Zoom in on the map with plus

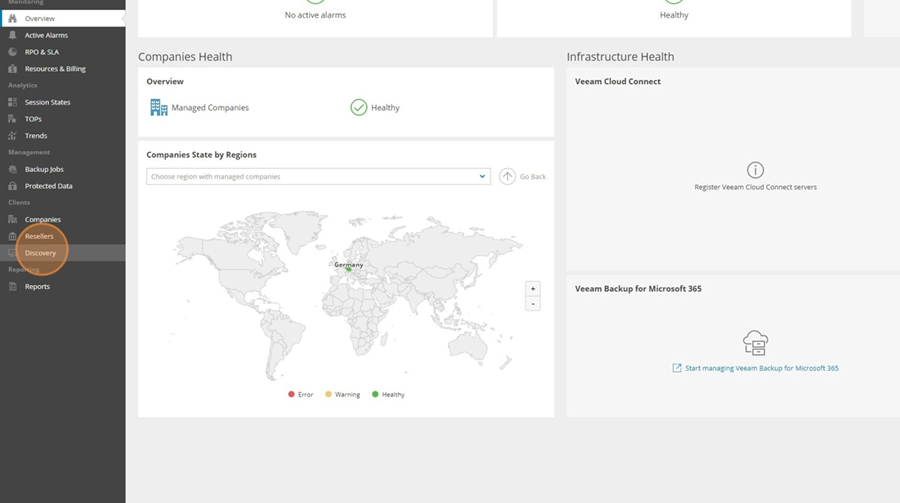click(x=533, y=289)
